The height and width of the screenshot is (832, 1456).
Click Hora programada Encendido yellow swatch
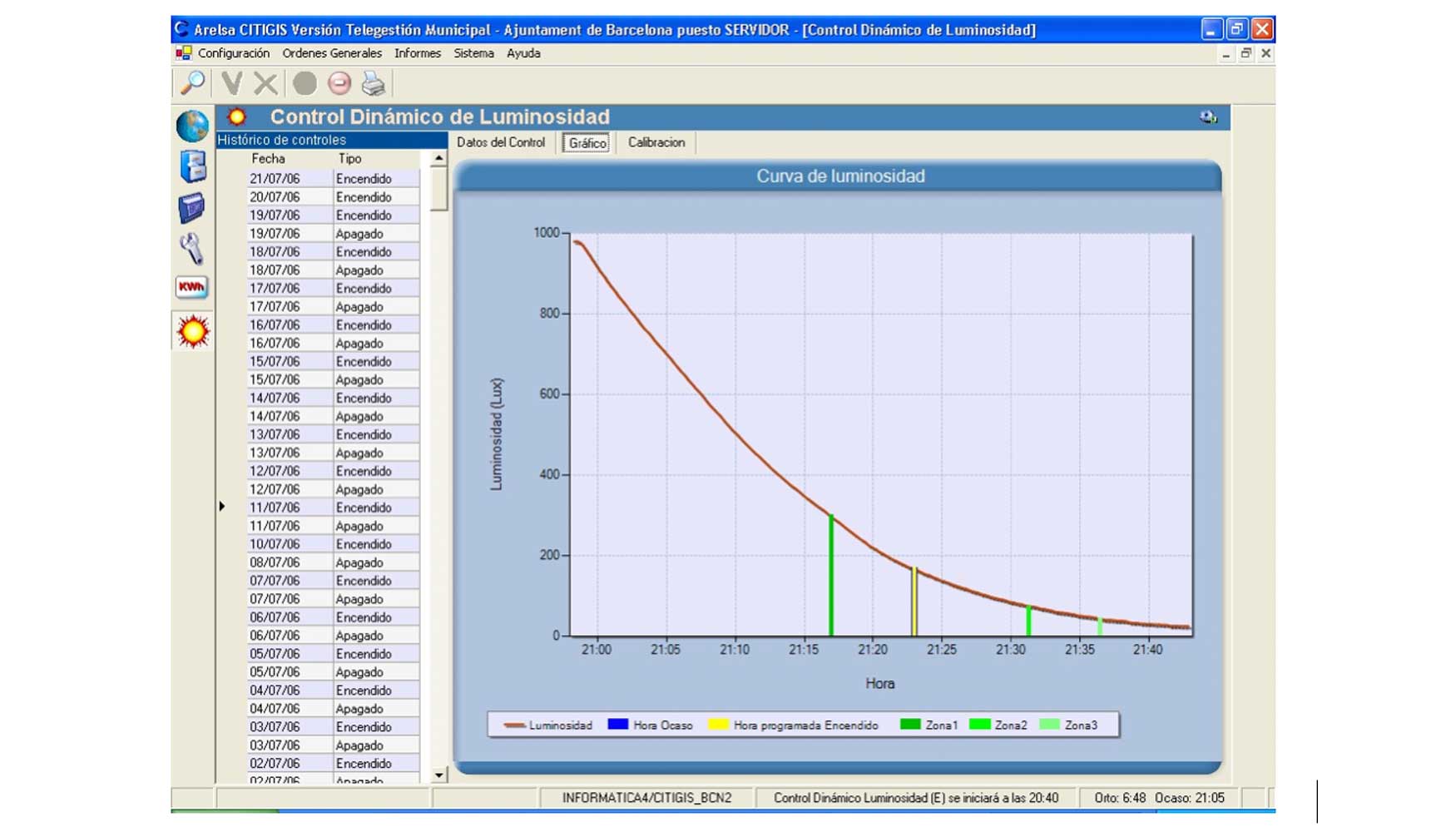tap(718, 725)
